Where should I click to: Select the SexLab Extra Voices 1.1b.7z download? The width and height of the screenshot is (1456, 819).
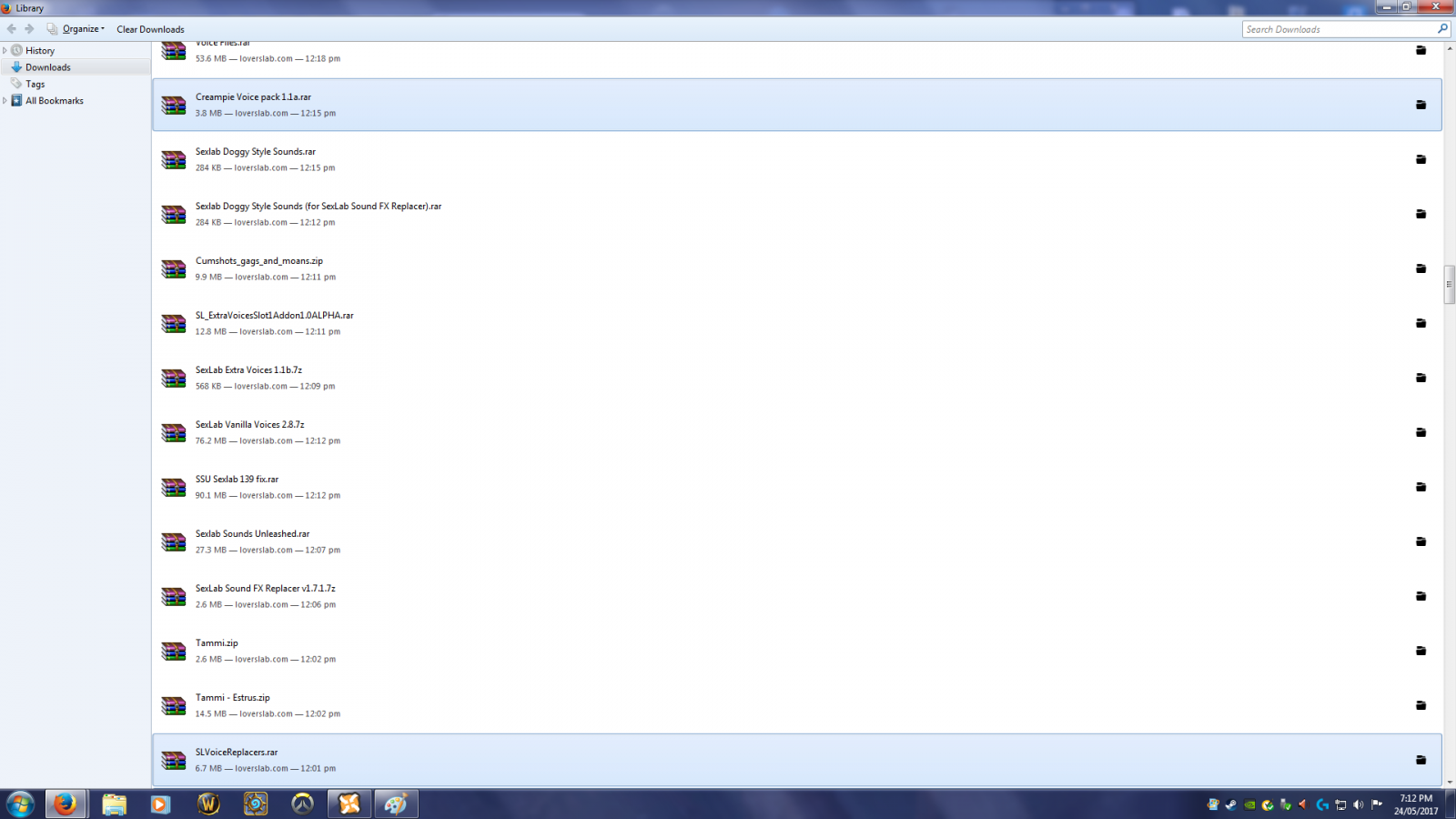797,378
